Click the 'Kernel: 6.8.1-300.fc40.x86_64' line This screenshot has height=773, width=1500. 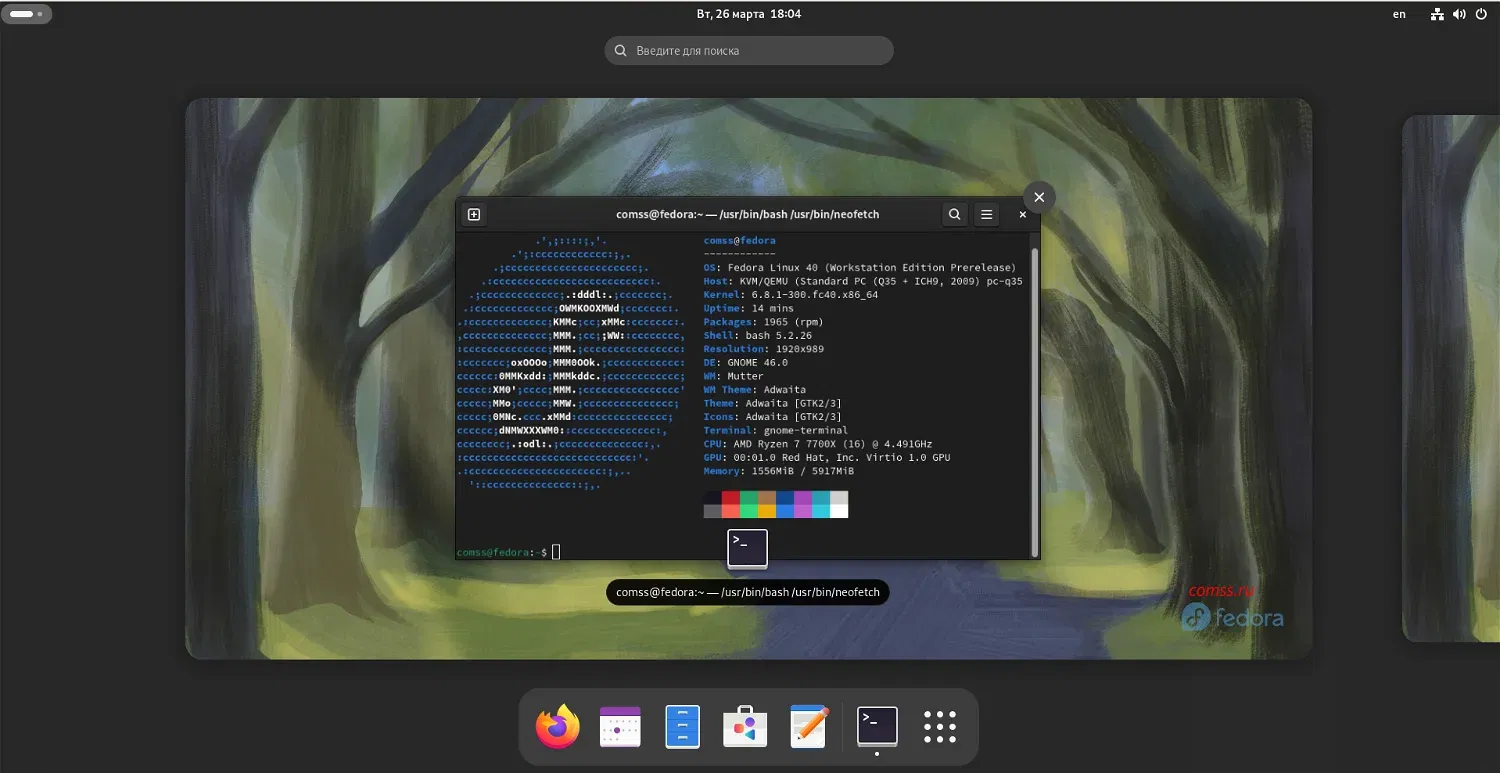791,295
